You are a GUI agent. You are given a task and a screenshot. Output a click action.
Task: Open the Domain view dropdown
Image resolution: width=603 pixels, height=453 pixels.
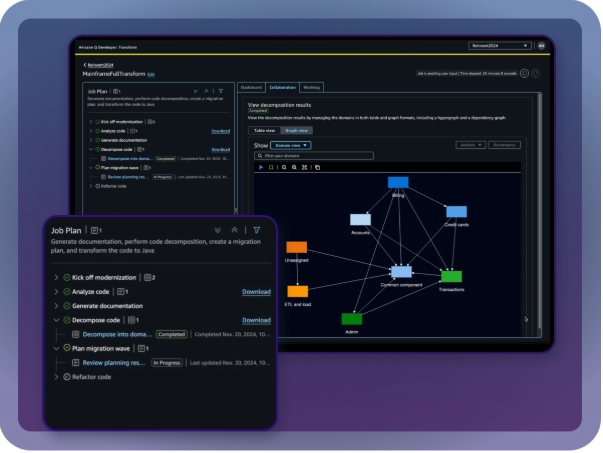(x=291, y=145)
